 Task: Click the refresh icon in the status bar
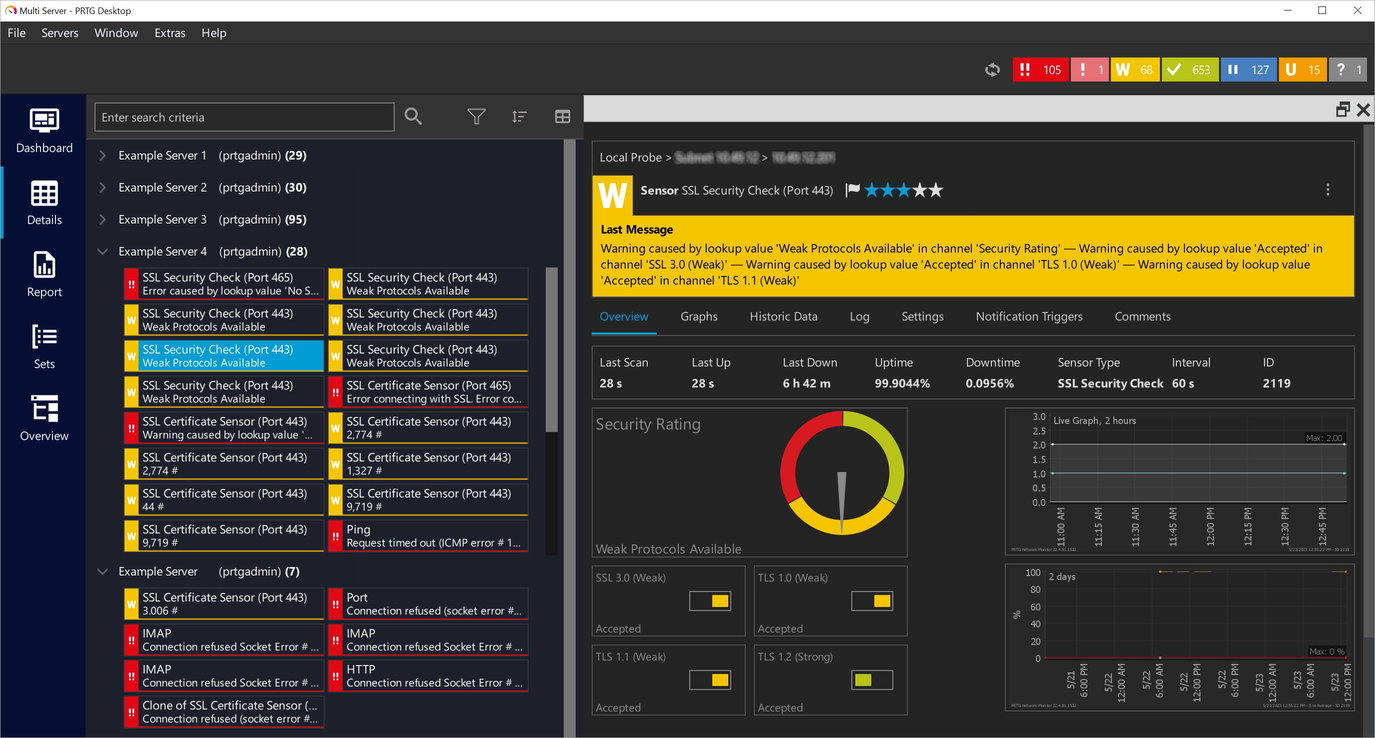pyautogui.click(x=992, y=69)
